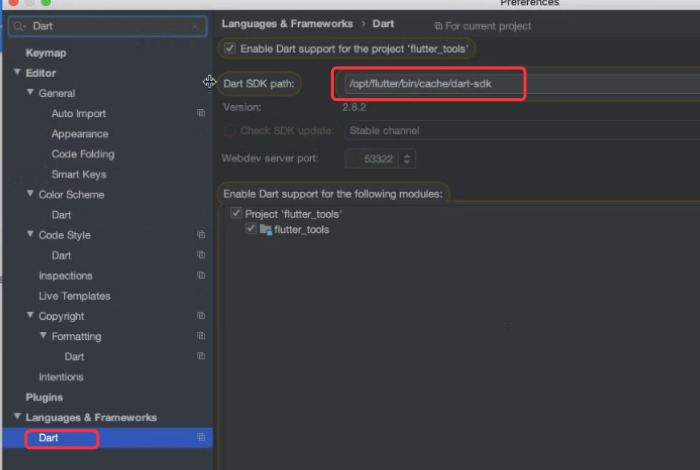This screenshot has height=470, width=700.
Task: Collapse the Code Style tree node
Action: (30, 234)
